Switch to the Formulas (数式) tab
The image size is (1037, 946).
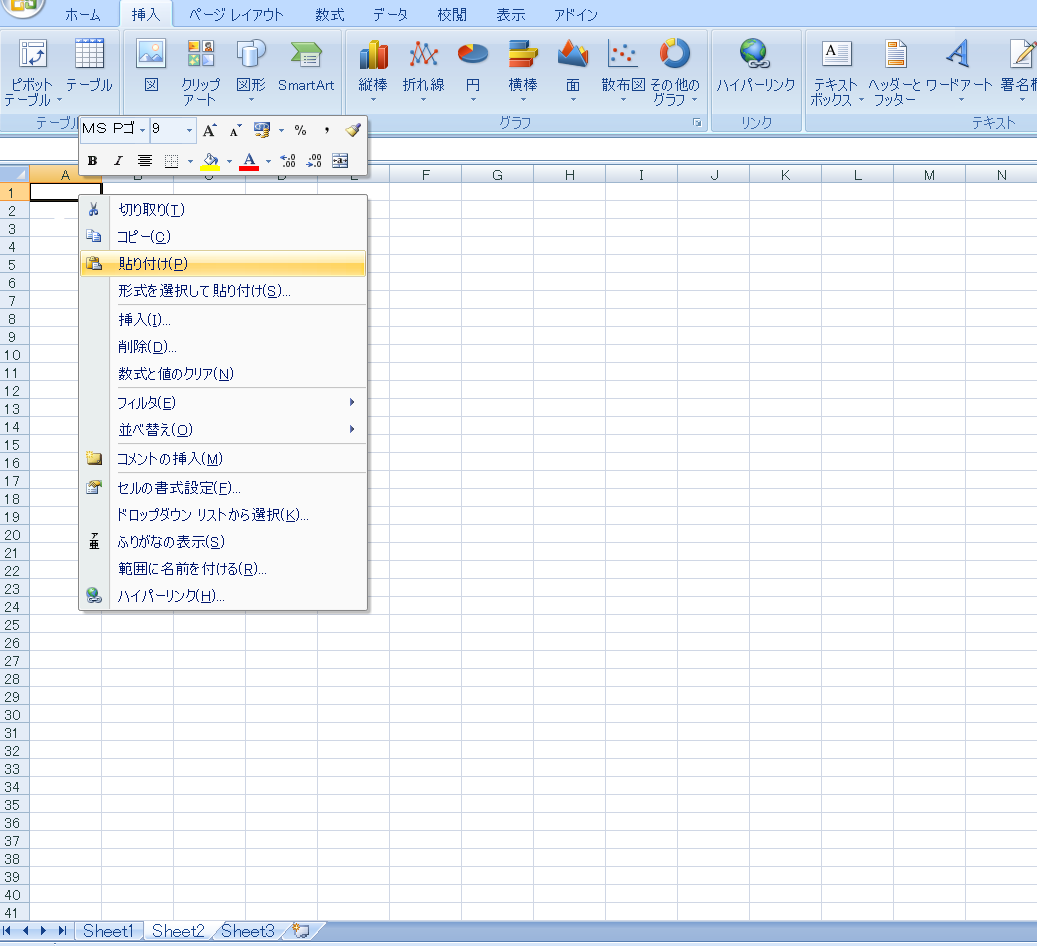click(329, 15)
